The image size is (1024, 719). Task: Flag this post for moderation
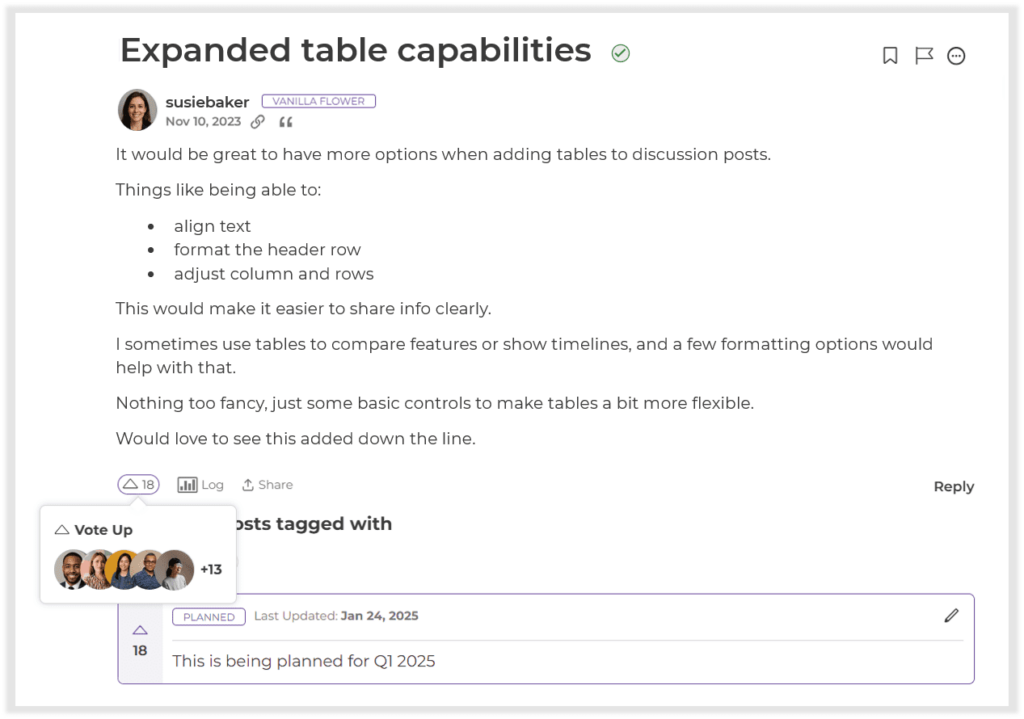(925, 56)
